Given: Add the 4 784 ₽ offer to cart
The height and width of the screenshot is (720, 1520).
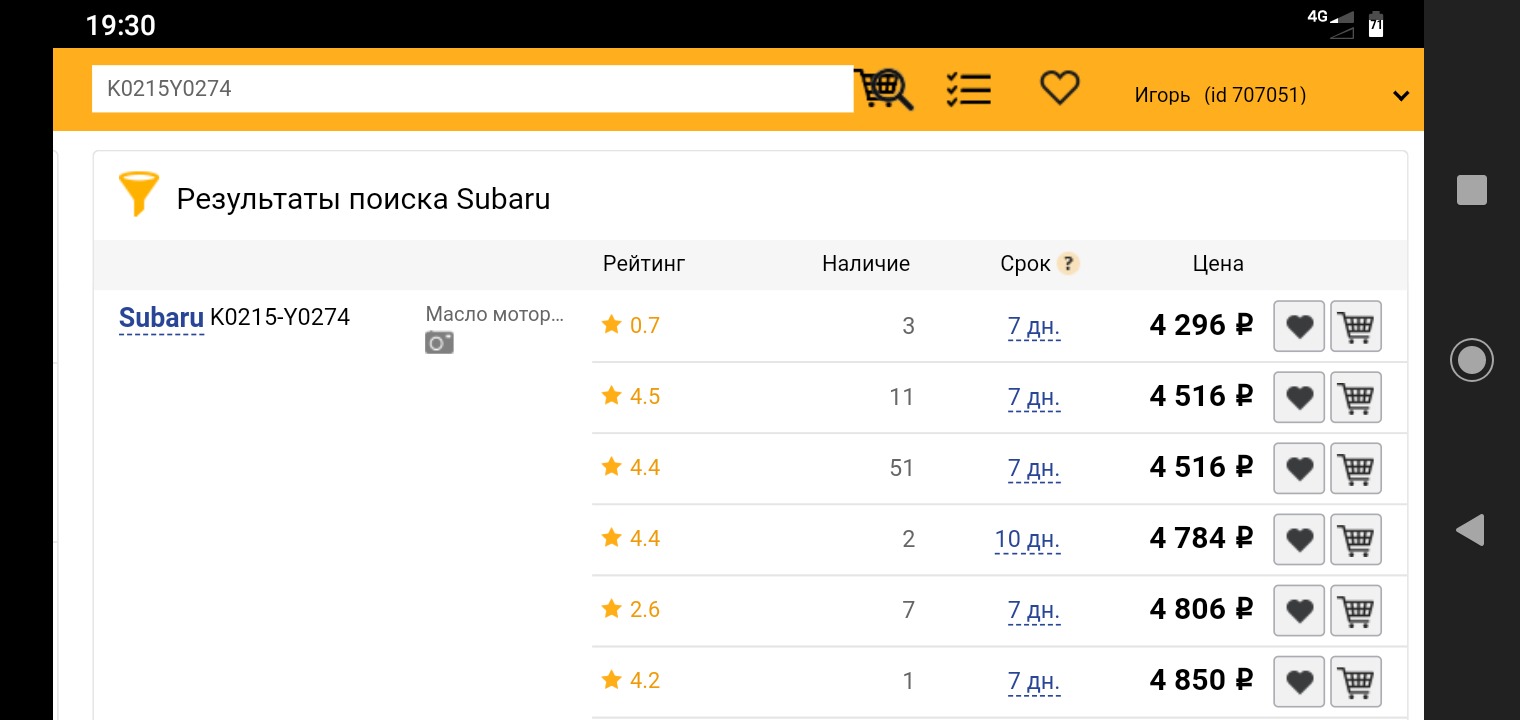Looking at the screenshot, I should (1356, 539).
